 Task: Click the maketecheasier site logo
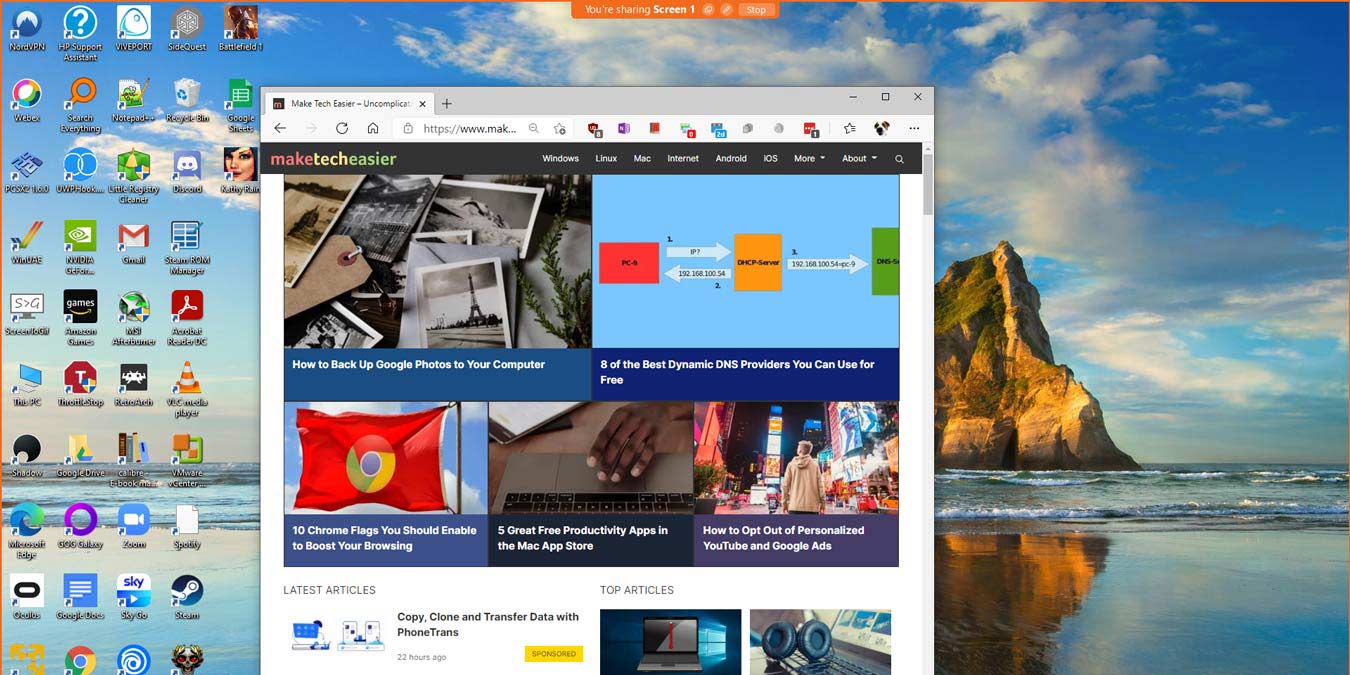(333, 158)
